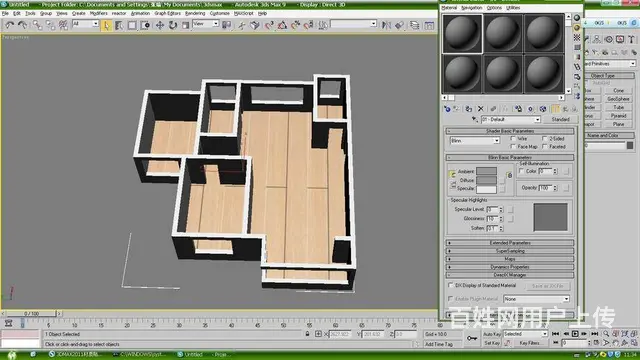Click the Pyramid primitive button

[x=618, y=116]
